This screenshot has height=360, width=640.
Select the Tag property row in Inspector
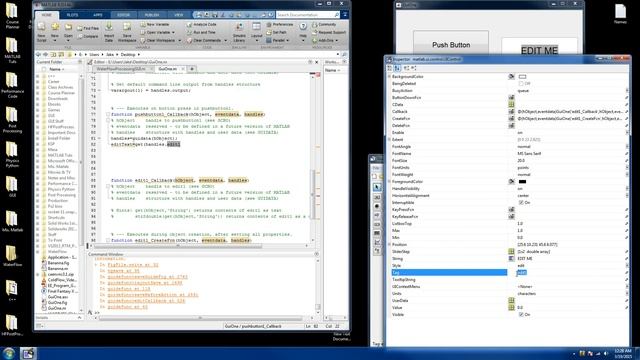pyautogui.click(x=449, y=272)
